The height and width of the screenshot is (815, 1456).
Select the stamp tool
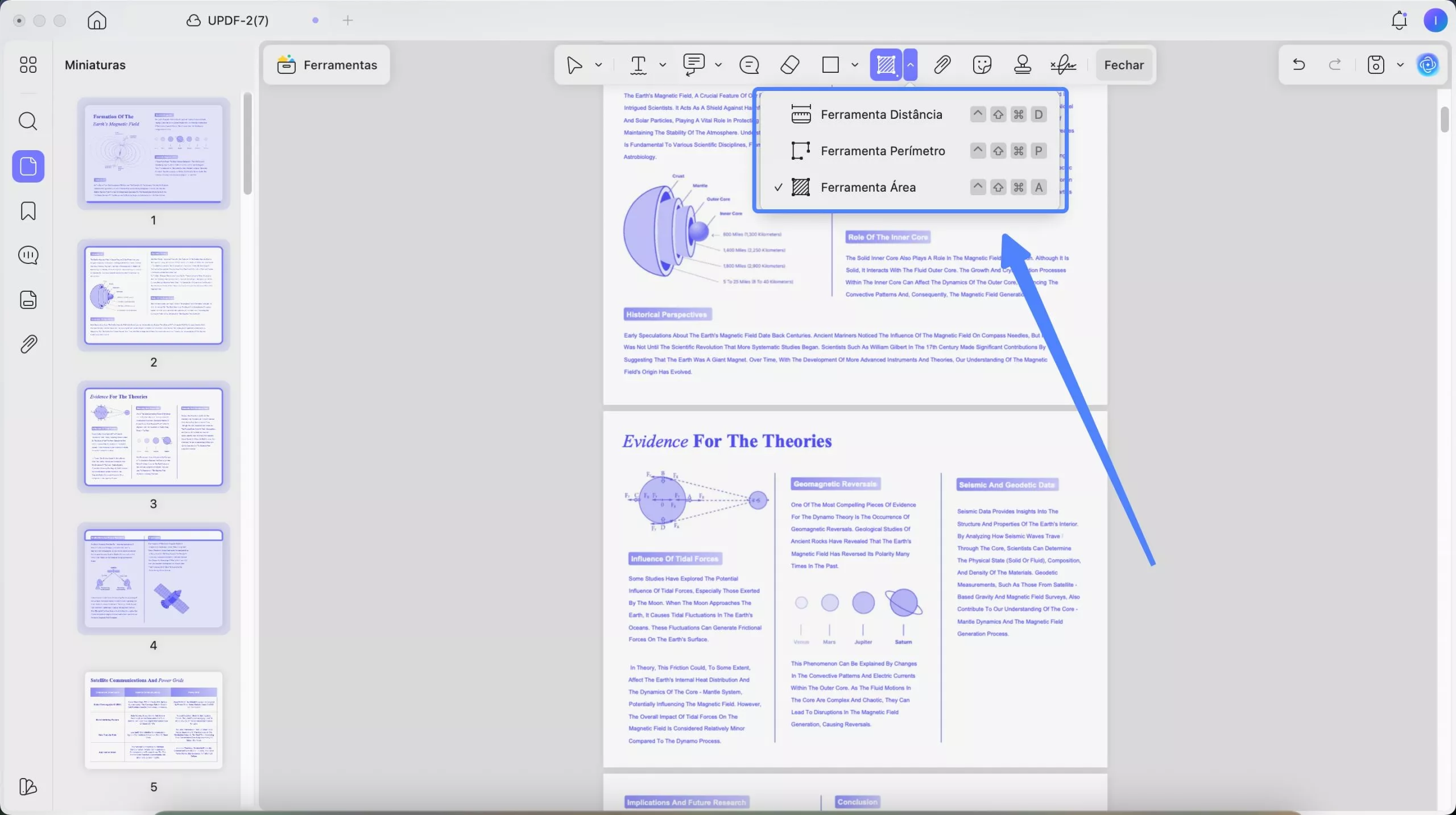pyautogui.click(x=1023, y=65)
